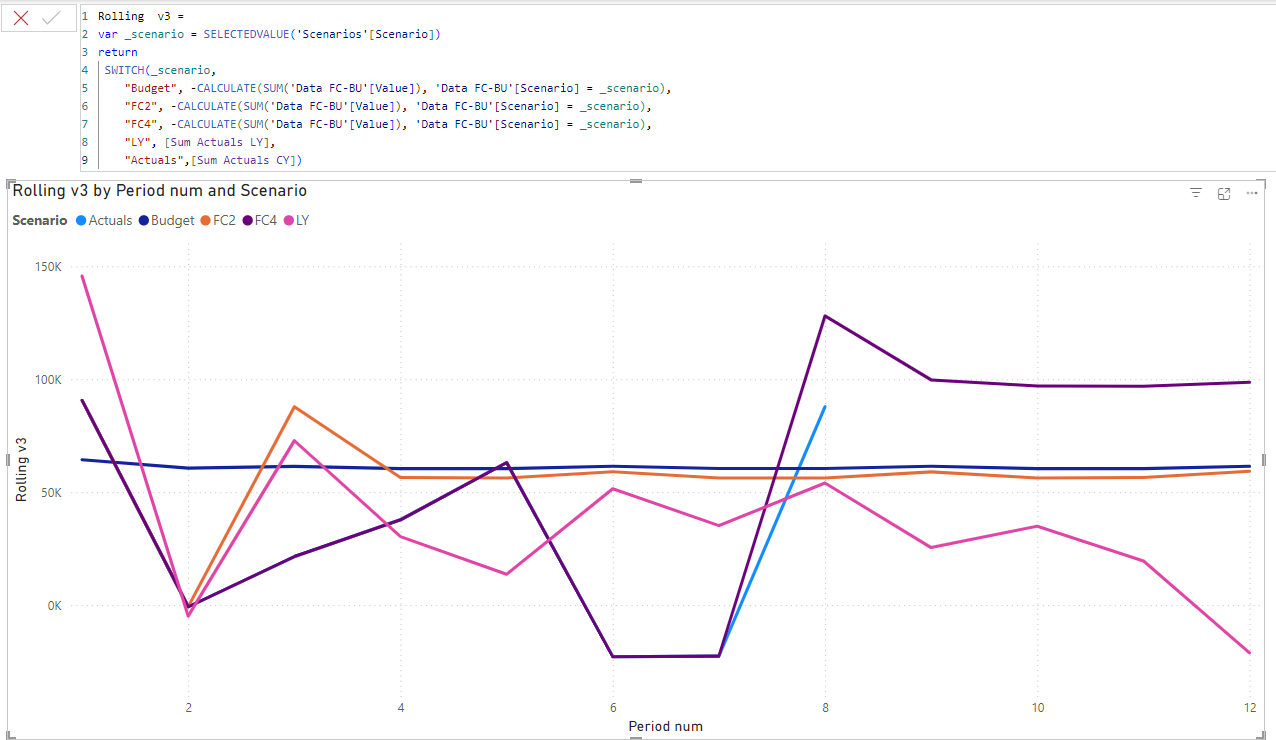Click the FC4 line's peak at period 8
The image size is (1276, 740).
point(825,316)
